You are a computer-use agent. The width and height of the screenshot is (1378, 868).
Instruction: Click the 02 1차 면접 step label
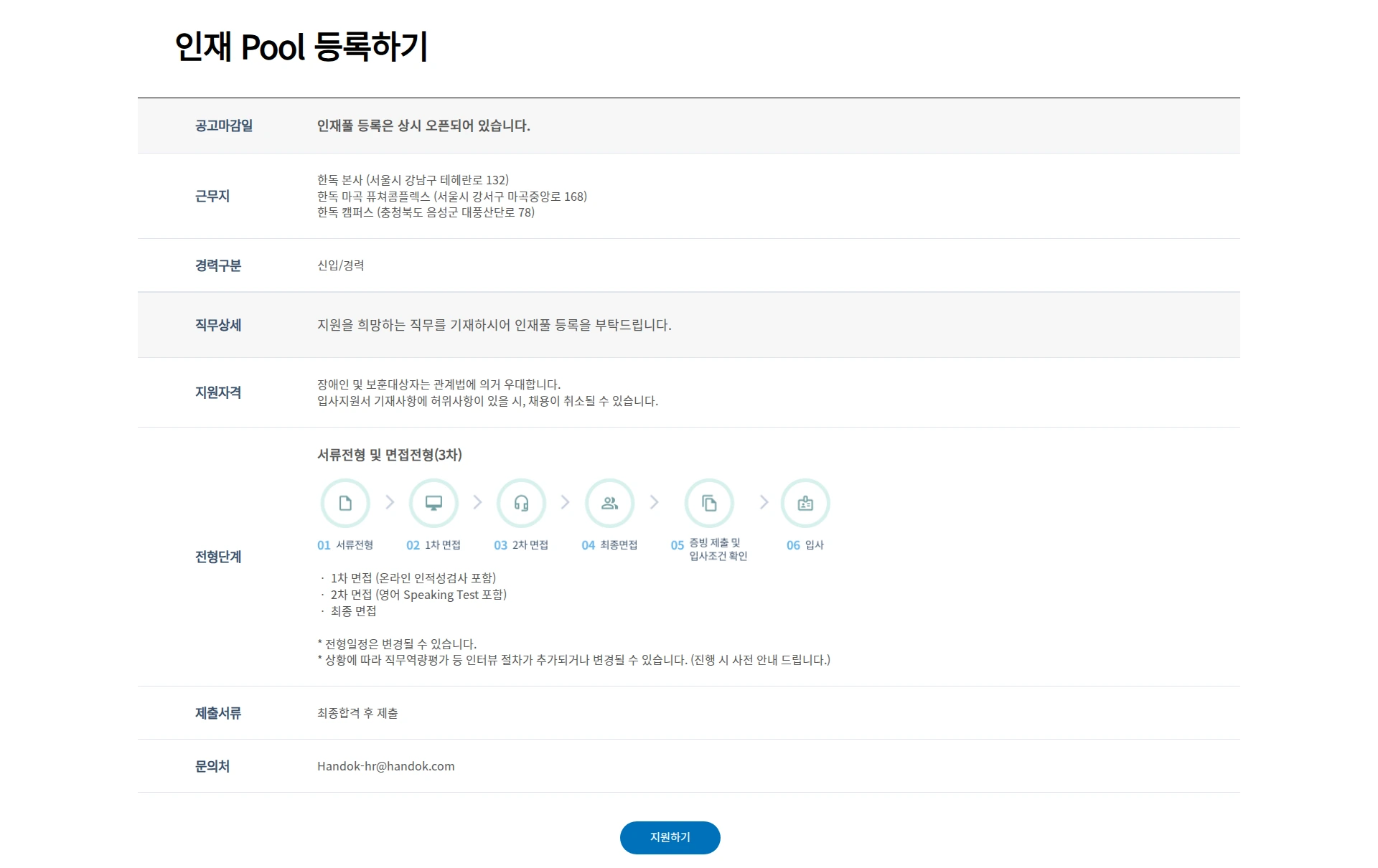[x=433, y=545]
